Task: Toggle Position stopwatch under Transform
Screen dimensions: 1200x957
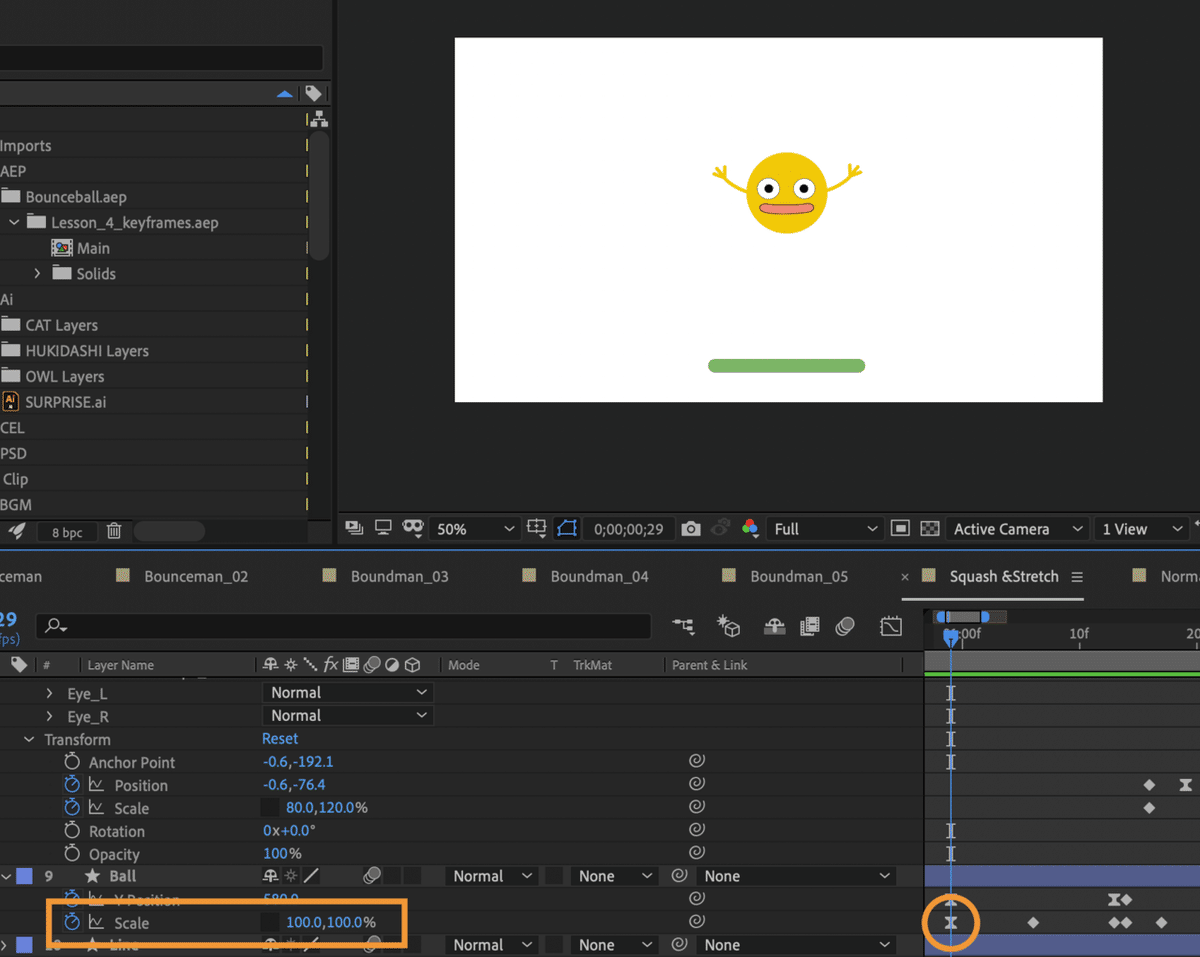Action: pos(72,785)
